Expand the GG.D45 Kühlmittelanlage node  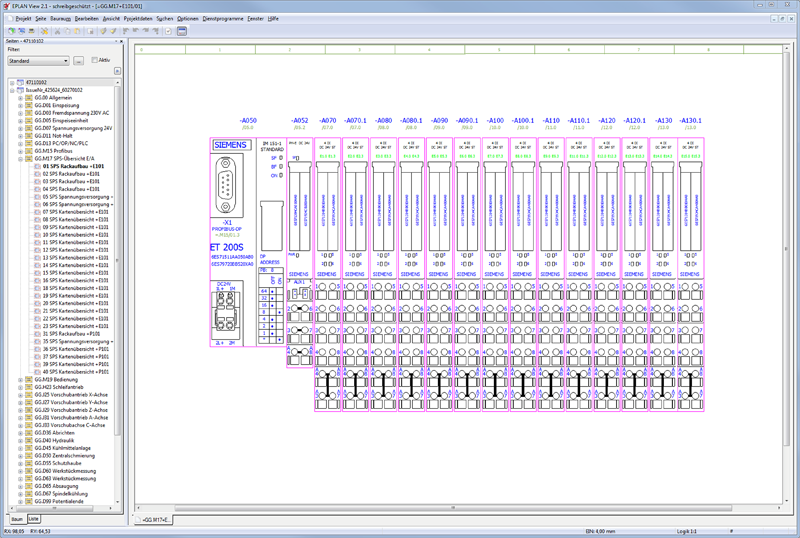pos(20,448)
